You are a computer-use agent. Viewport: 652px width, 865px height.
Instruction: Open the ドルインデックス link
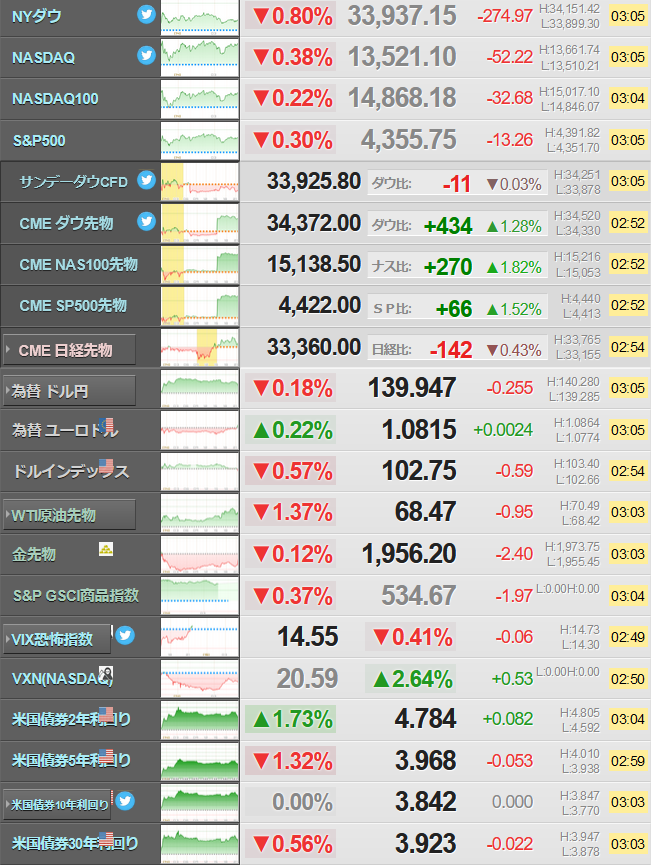tap(71, 471)
